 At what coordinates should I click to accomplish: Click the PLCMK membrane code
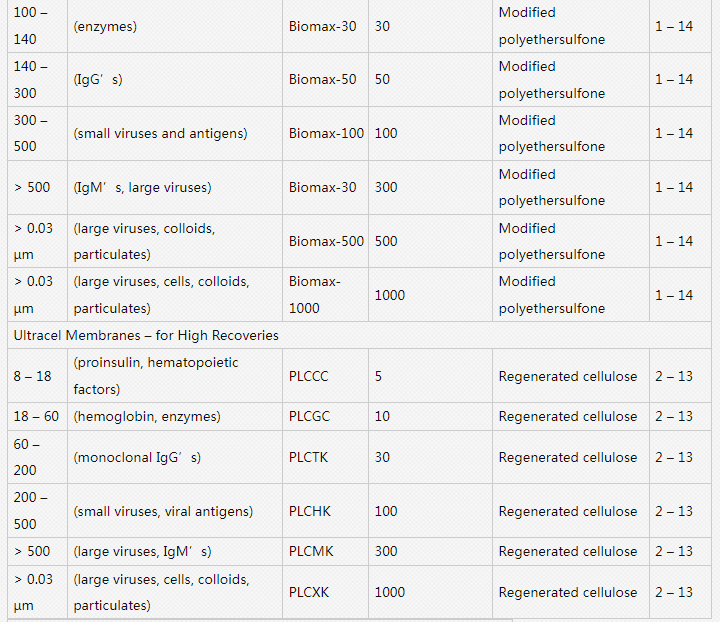point(311,552)
